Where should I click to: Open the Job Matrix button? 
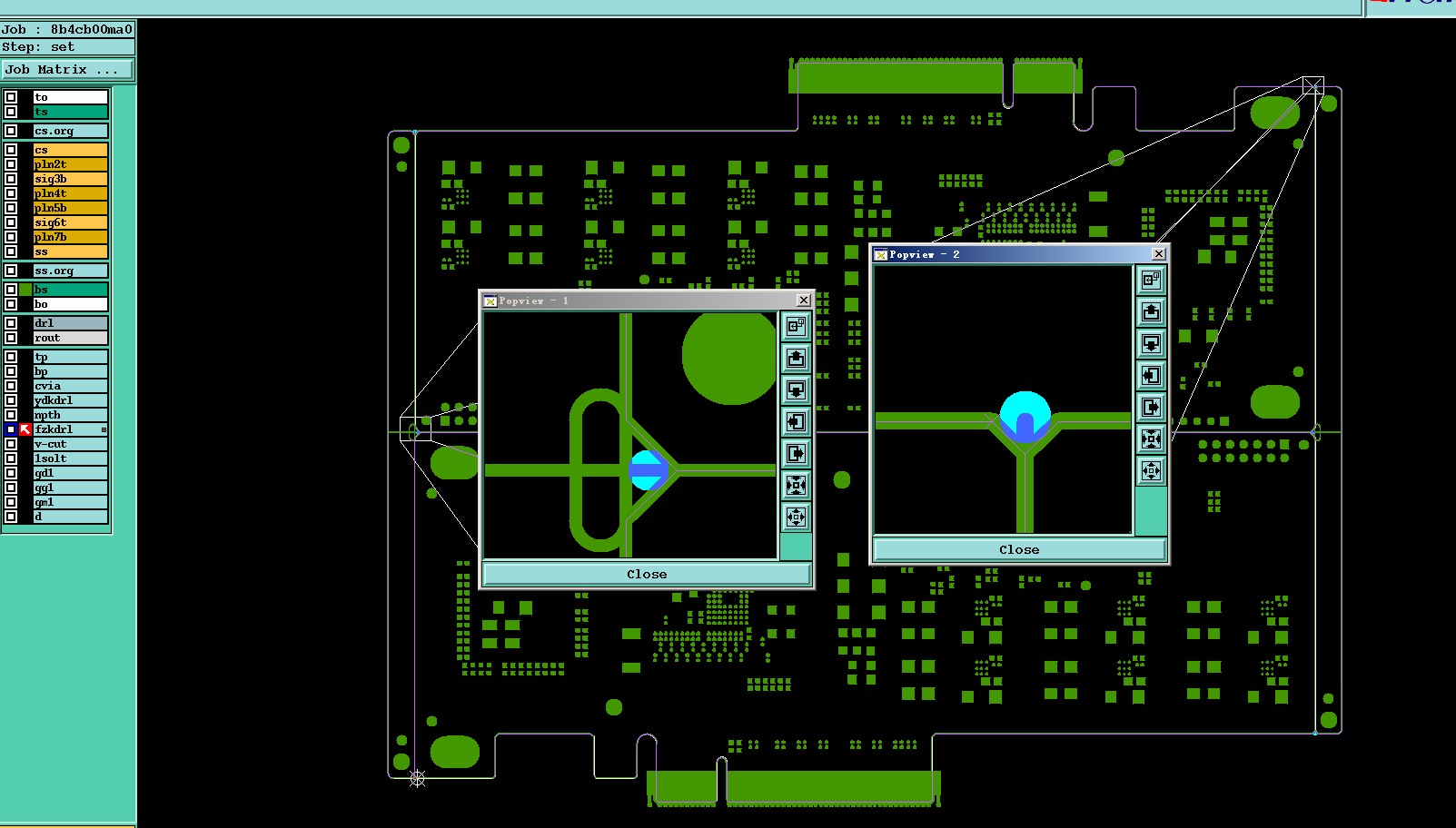[x=67, y=69]
